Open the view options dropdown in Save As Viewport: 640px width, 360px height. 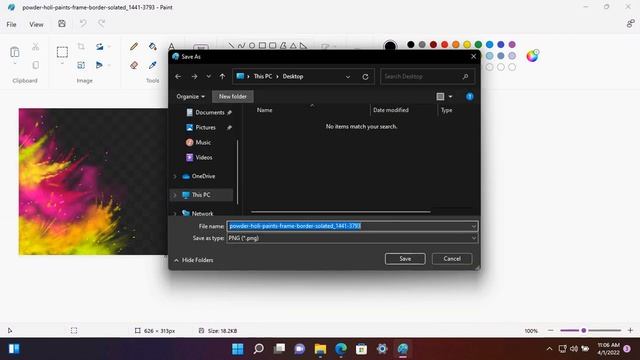(451, 96)
